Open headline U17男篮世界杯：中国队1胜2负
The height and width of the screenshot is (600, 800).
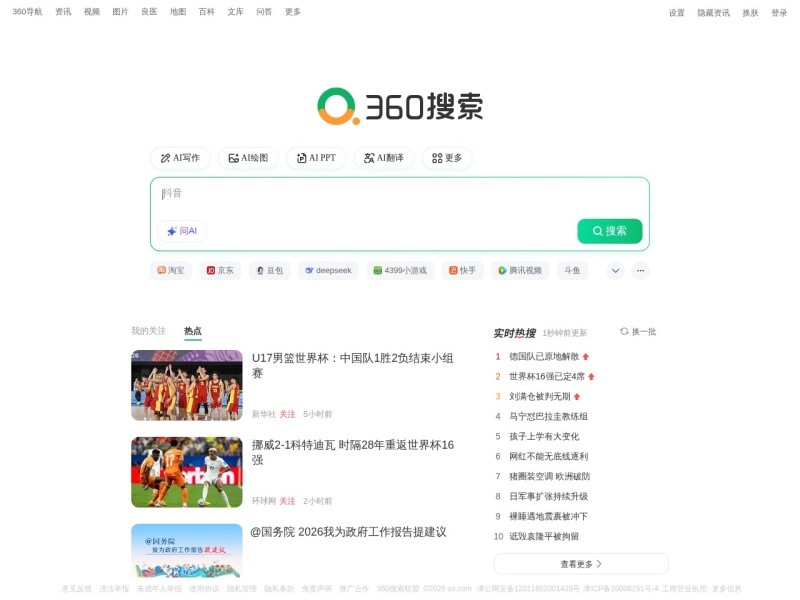pyautogui.click(x=353, y=365)
